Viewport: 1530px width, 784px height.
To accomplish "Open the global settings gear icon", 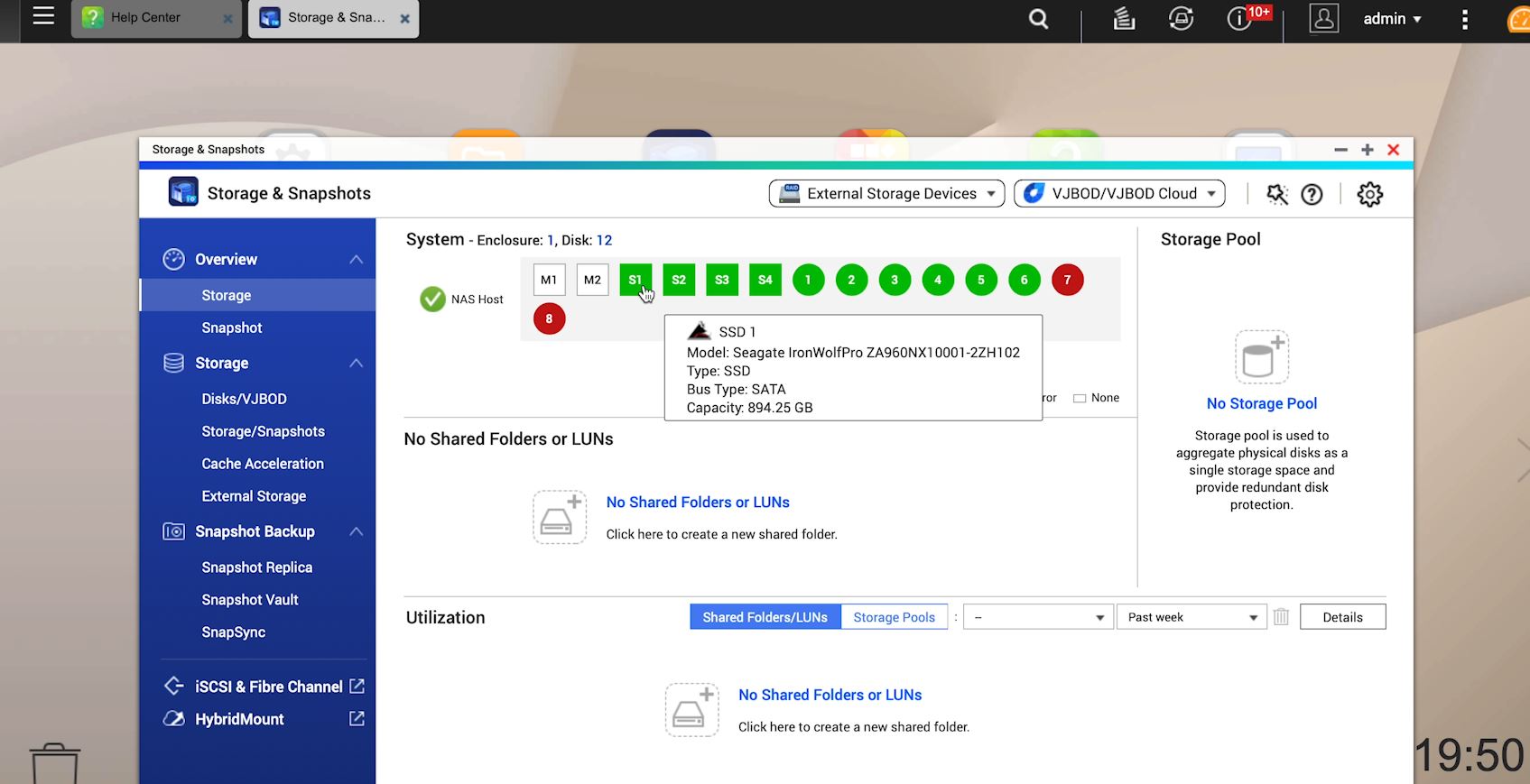I will coord(1369,194).
